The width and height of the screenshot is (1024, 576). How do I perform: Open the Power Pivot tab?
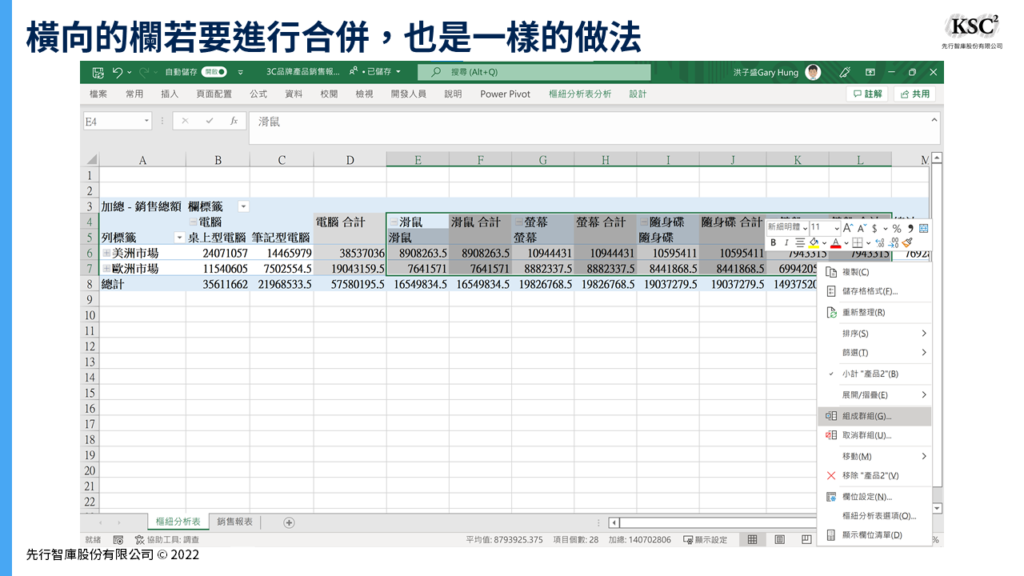coord(505,94)
